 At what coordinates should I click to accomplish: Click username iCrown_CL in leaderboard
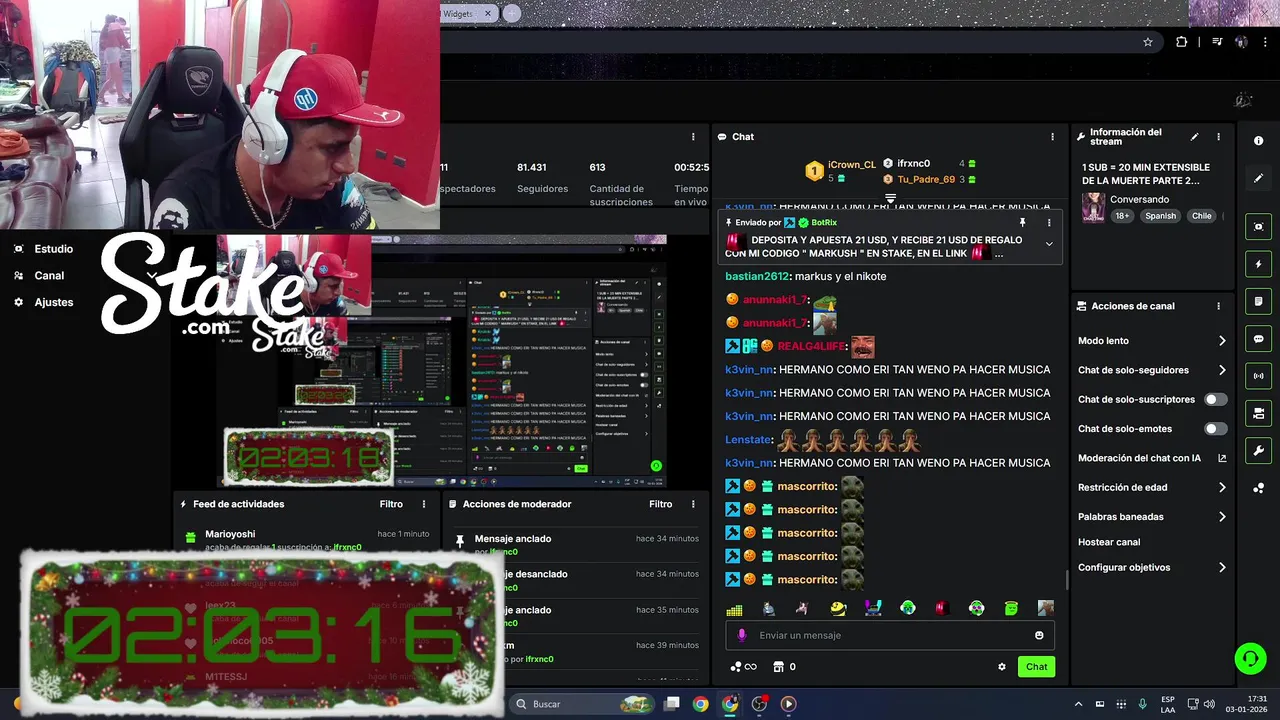851,165
